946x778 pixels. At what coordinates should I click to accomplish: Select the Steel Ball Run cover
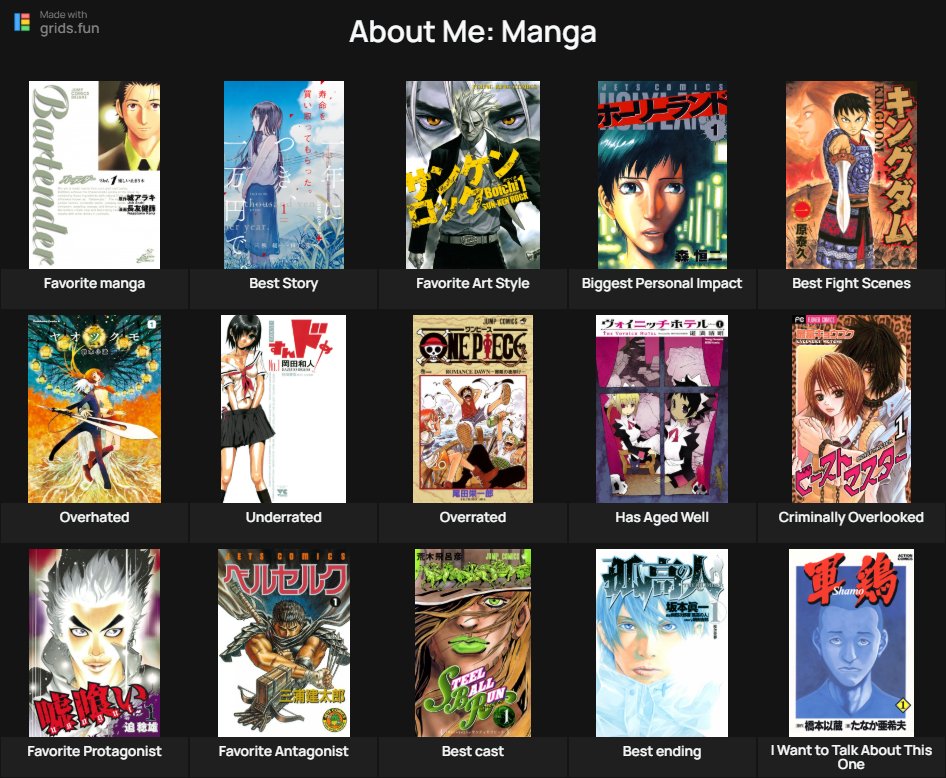pos(472,643)
